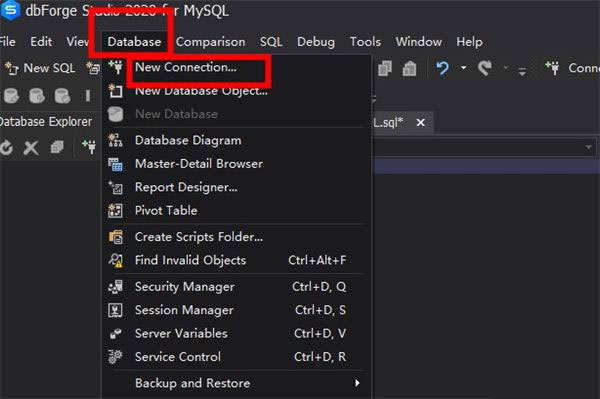Viewport: 600px width, 399px height.
Task: Open the Tools menu
Action: pyautogui.click(x=365, y=42)
